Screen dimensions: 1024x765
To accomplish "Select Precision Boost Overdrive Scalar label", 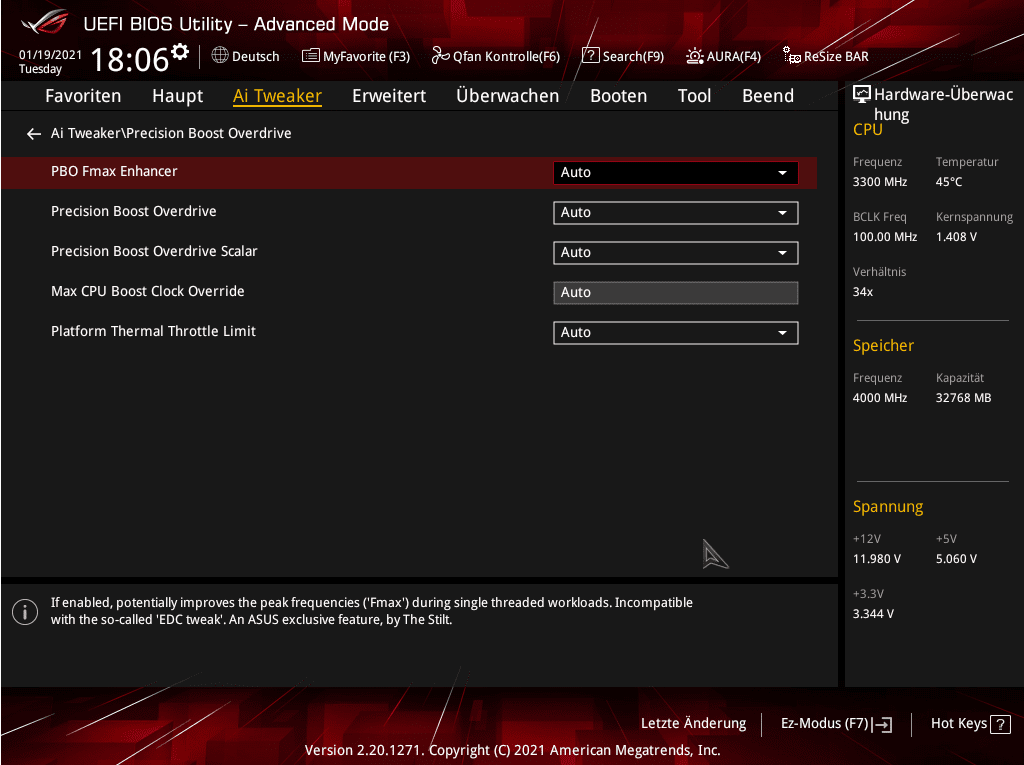I will click(x=154, y=251).
